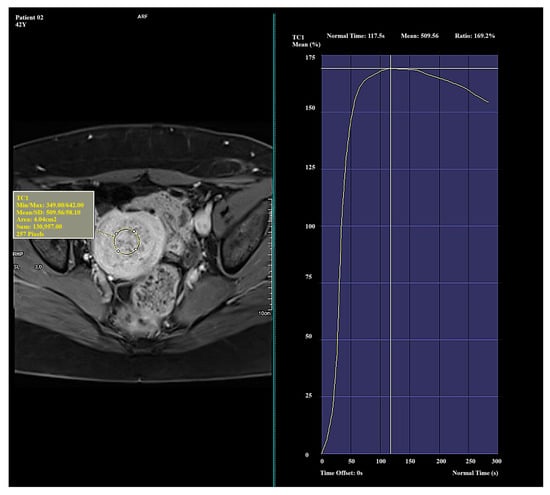The width and height of the screenshot is (550, 495).
Task: Grab the lower-left handle of the ROI circle
Action: [118, 251]
